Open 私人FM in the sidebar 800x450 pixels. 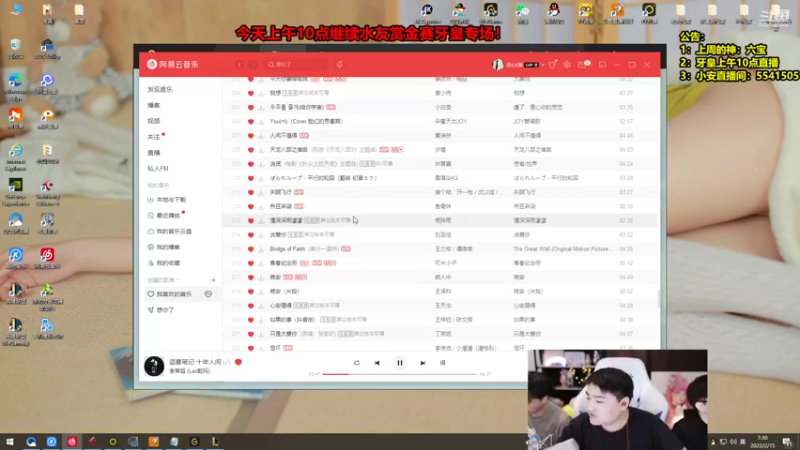(158, 168)
